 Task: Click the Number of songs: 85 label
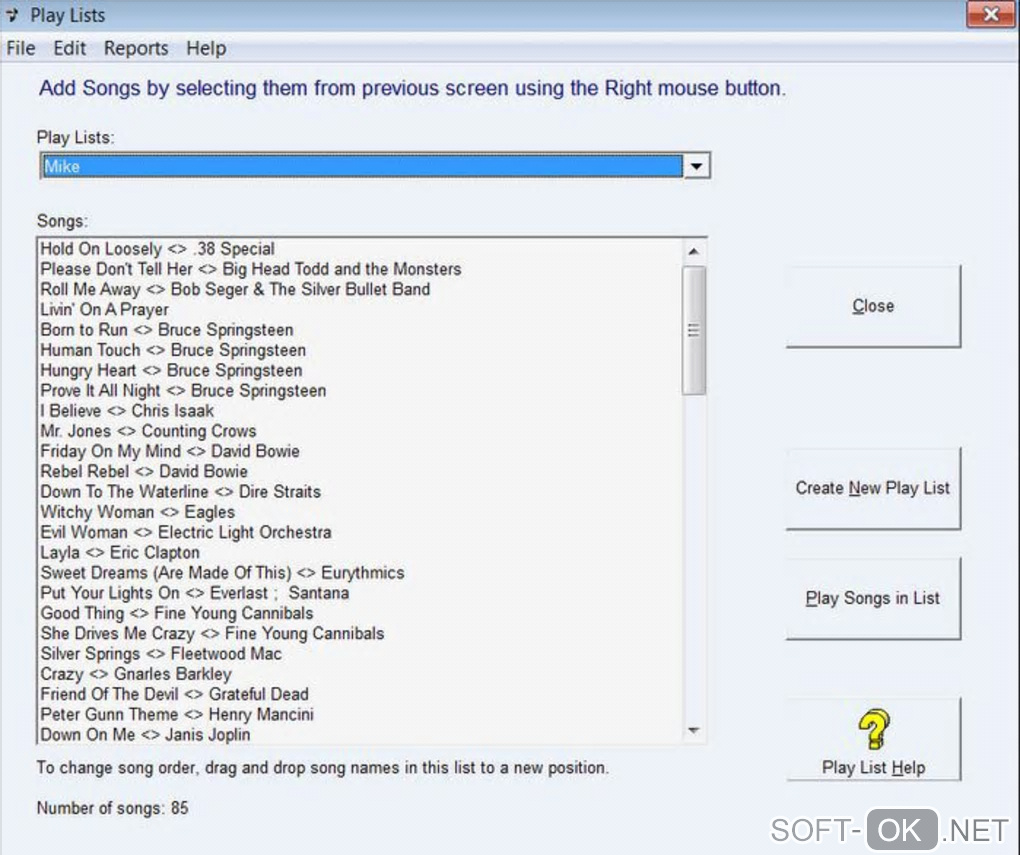coord(112,808)
